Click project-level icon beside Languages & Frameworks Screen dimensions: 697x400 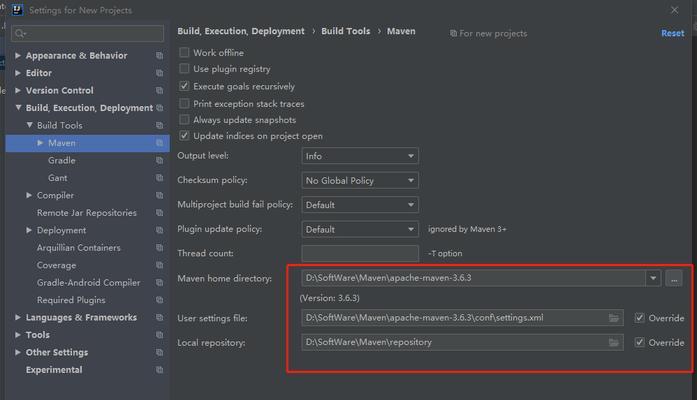click(160, 317)
